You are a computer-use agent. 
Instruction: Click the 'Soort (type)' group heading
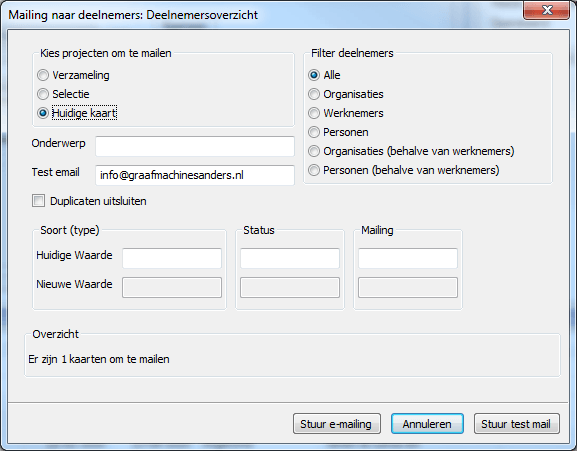tap(70, 230)
